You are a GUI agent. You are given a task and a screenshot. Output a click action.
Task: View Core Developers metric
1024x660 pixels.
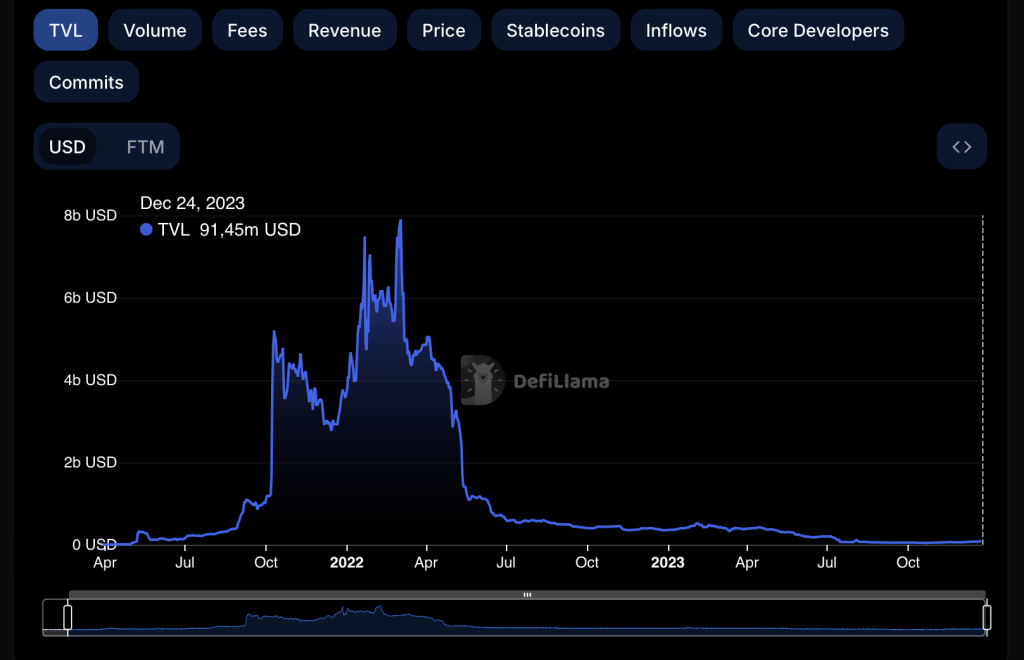coord(818,31)
